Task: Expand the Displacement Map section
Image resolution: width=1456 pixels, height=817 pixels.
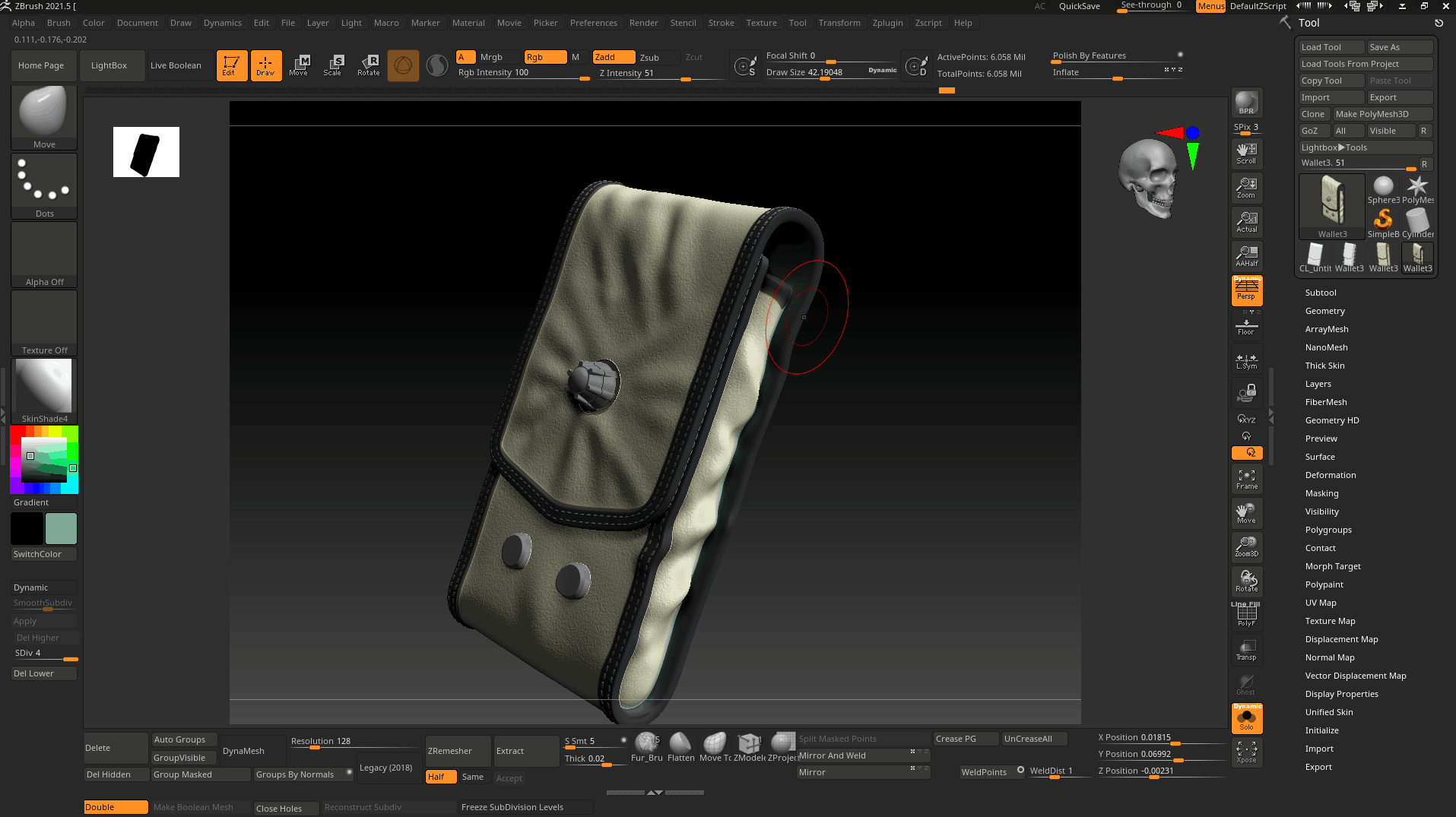Action: coord(1341,639)
